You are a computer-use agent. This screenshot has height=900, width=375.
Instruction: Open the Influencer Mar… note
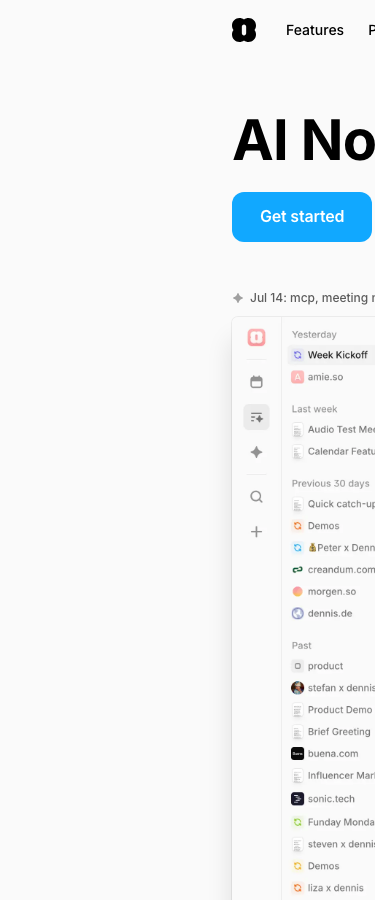pyautogui.click(x=341, y=775)
